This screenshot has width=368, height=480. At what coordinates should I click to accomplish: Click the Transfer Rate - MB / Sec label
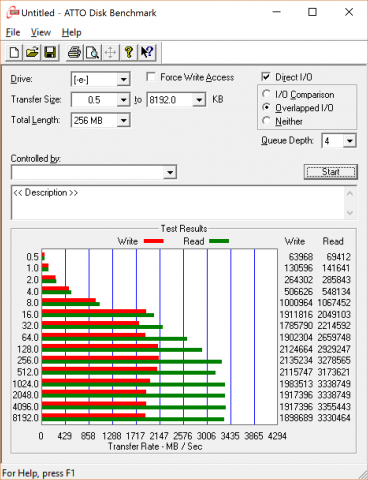coord(155,446)
